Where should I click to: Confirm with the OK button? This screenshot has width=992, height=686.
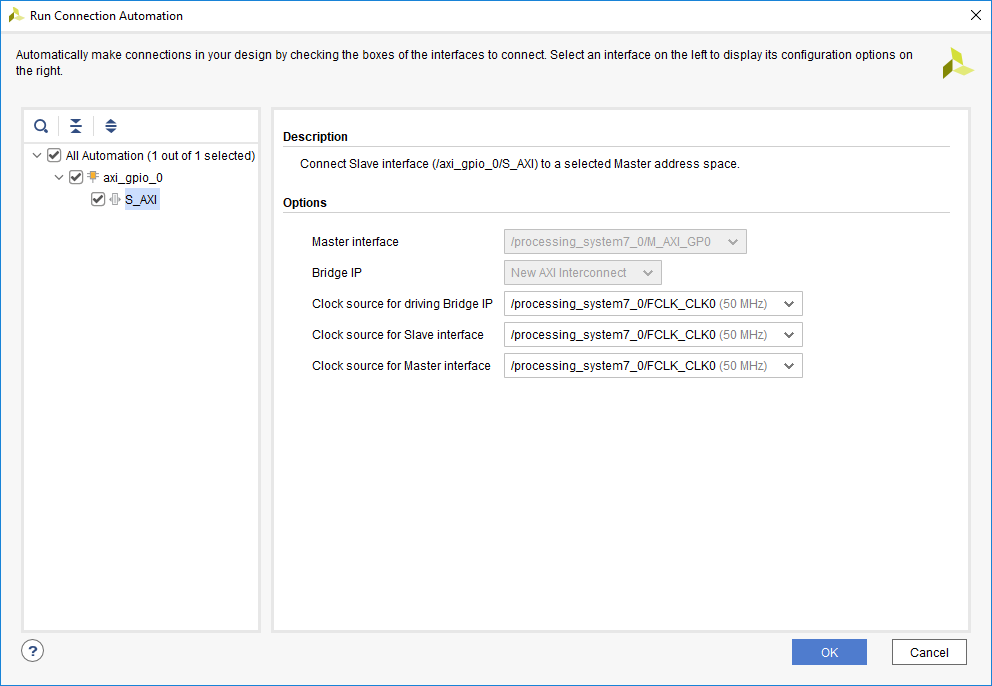tap(829, 652)
